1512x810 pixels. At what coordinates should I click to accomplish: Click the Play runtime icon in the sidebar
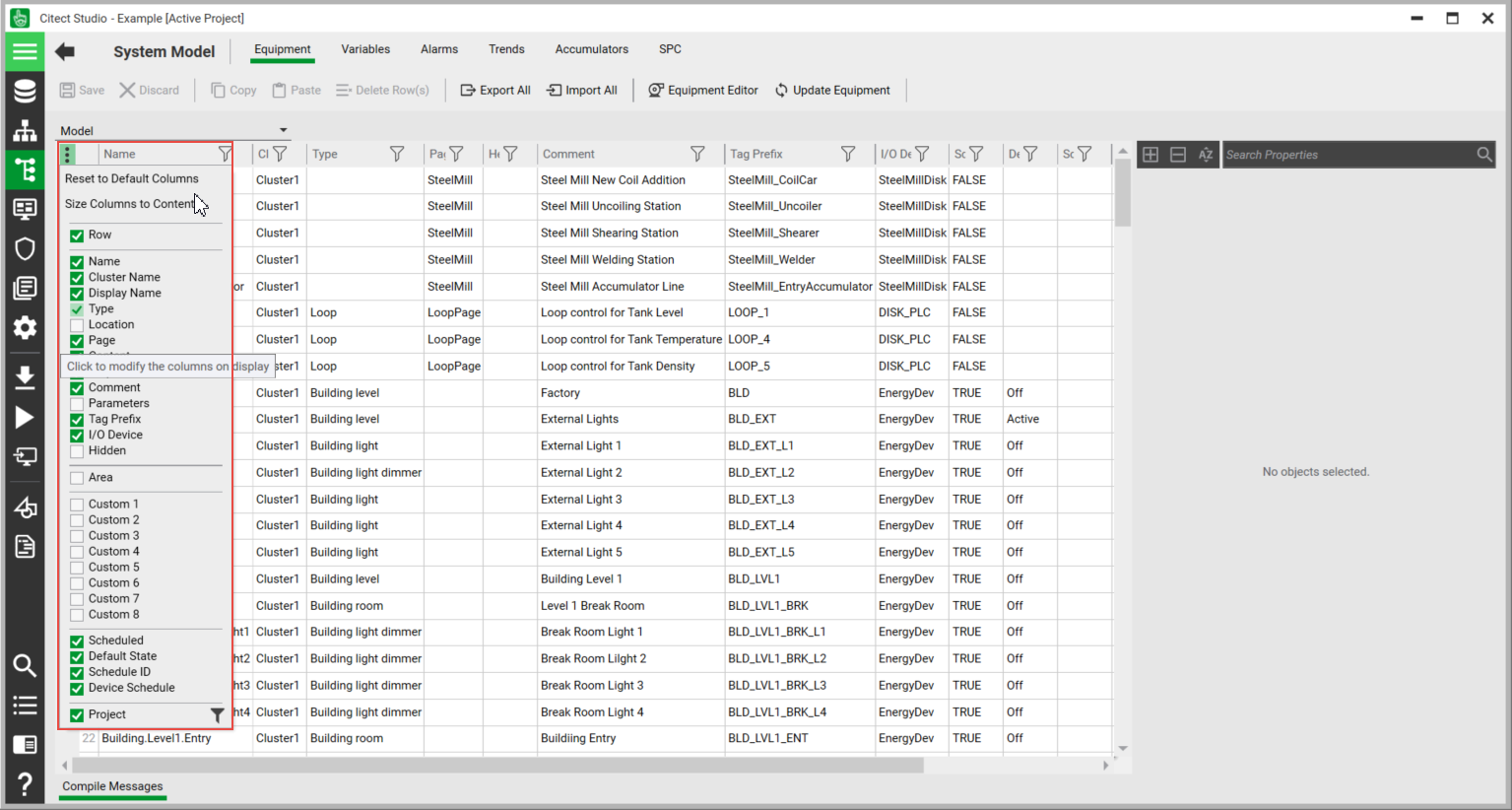[25, 417]
